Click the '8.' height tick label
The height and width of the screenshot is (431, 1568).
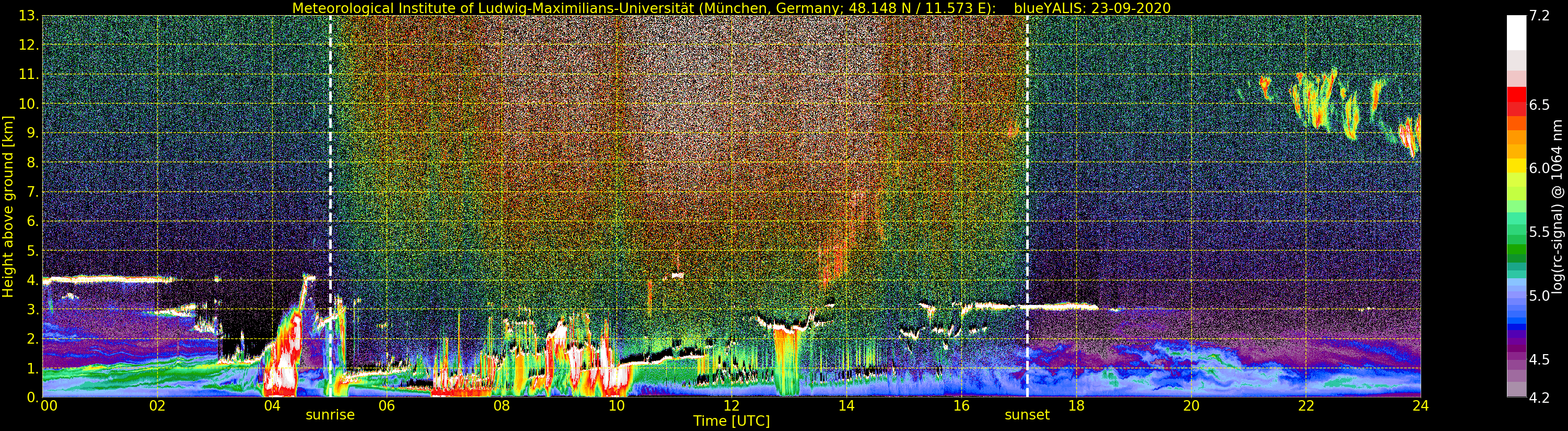[x=32, y=163]
